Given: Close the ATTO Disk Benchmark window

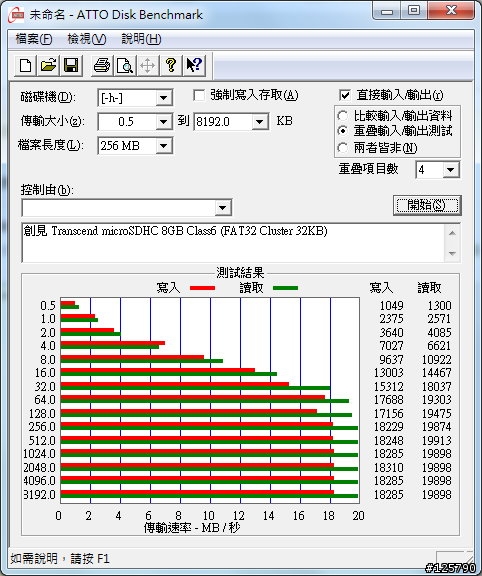Looking at the screenshot, I should coord(451,11).
